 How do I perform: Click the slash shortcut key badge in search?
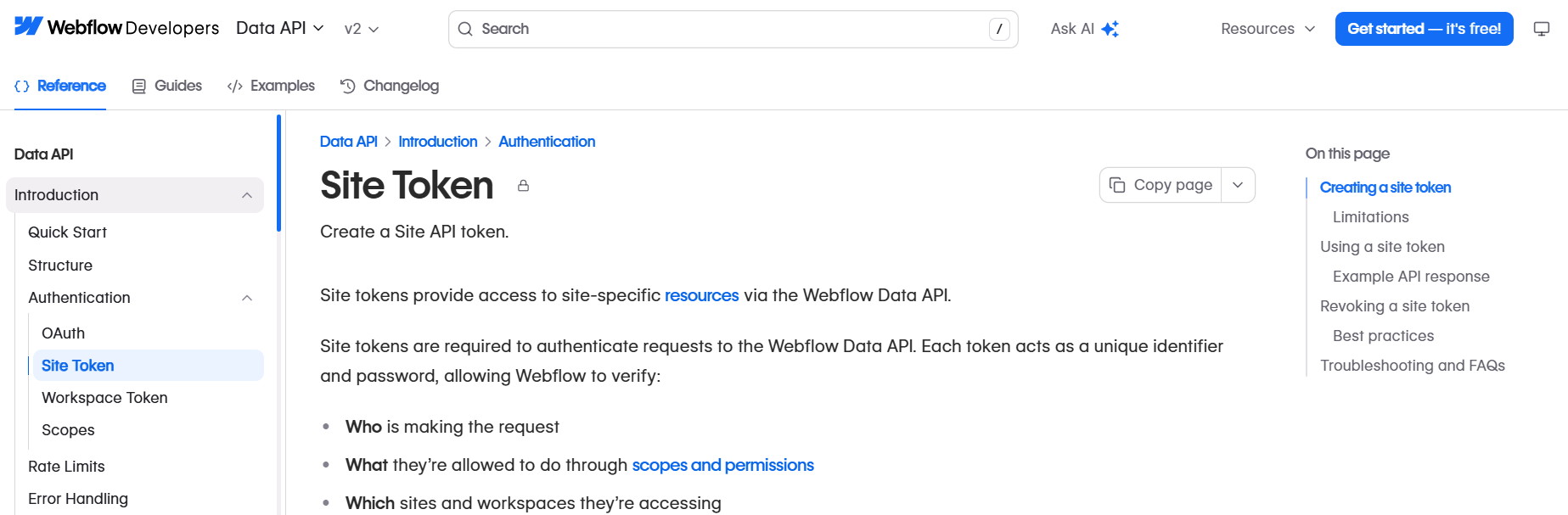pyautogui.click(x=999, y=29)
